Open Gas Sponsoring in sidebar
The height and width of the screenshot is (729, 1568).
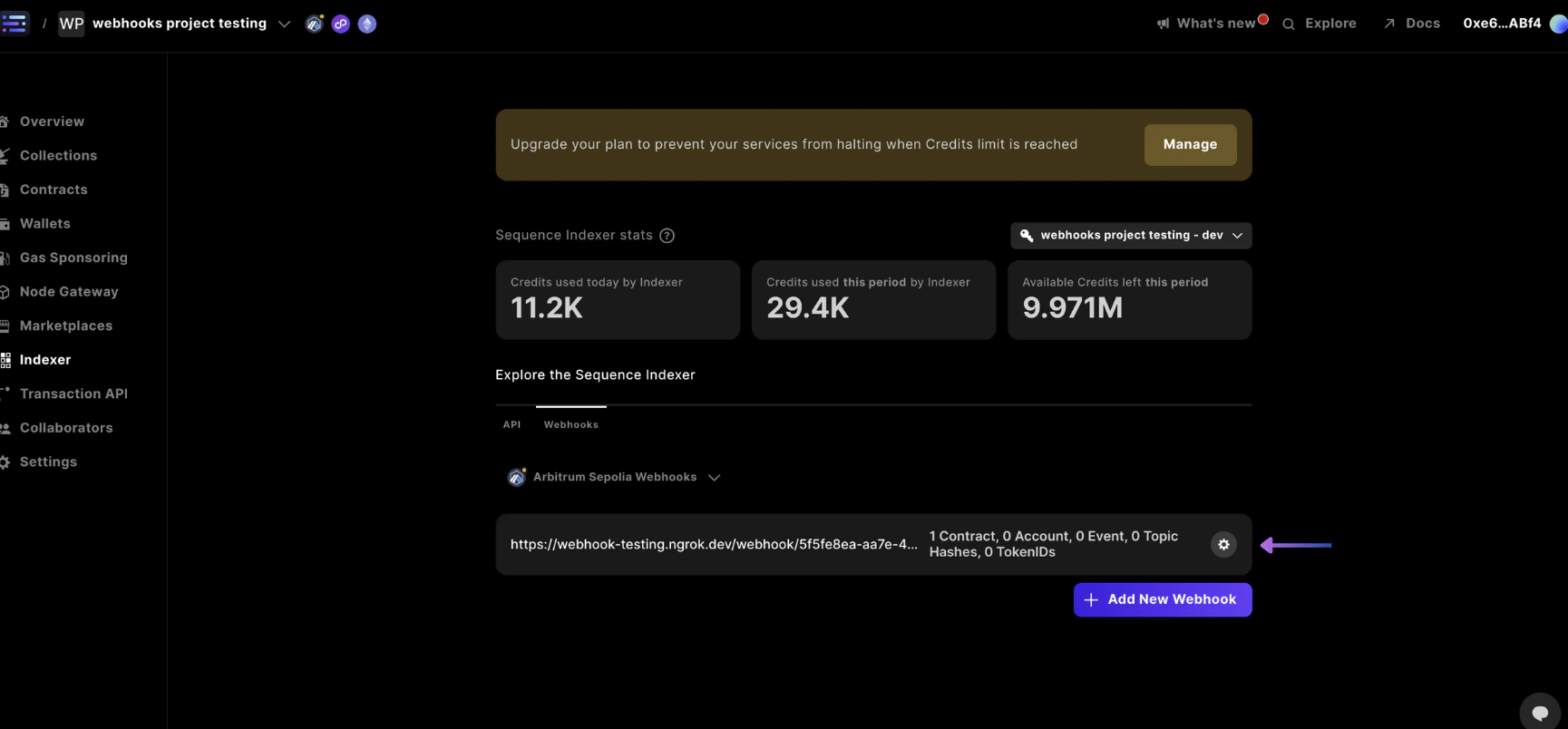(73, 258)
